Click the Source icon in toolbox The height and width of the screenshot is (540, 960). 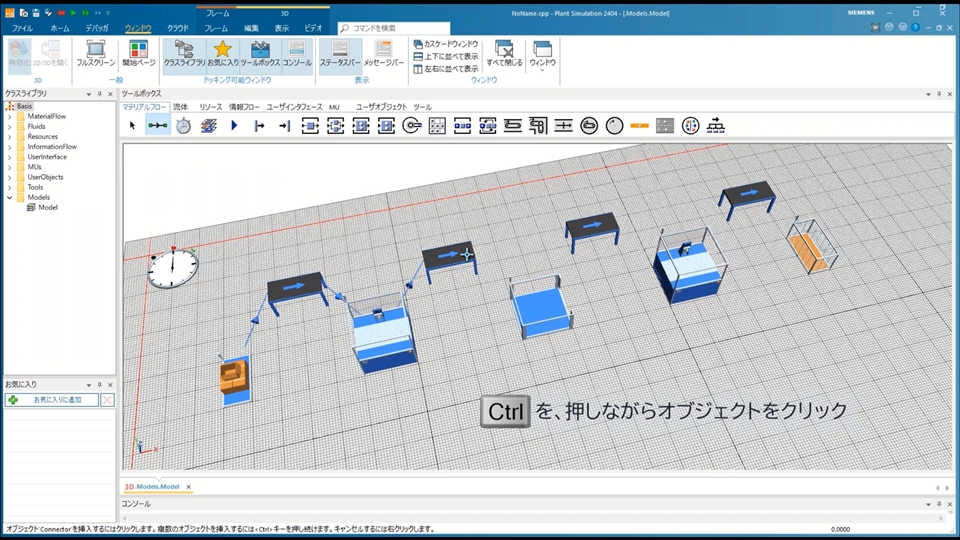pyautogui.click(x=259, y=126)
